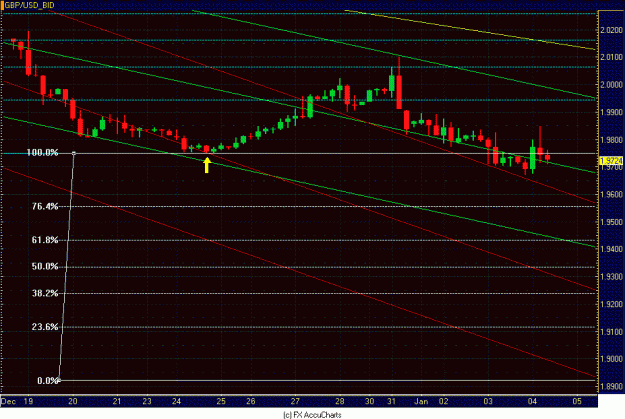Click the 2.0000 price axis label

611,85
